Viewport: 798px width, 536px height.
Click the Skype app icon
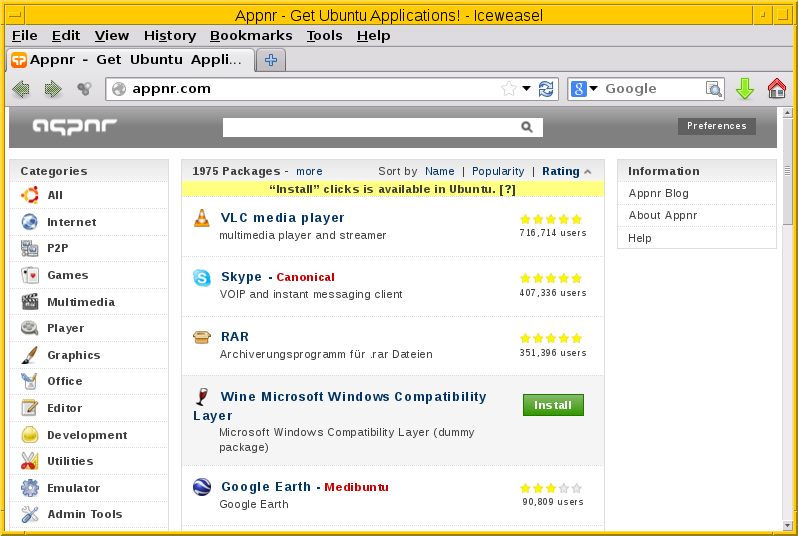[x=202, y=278]
